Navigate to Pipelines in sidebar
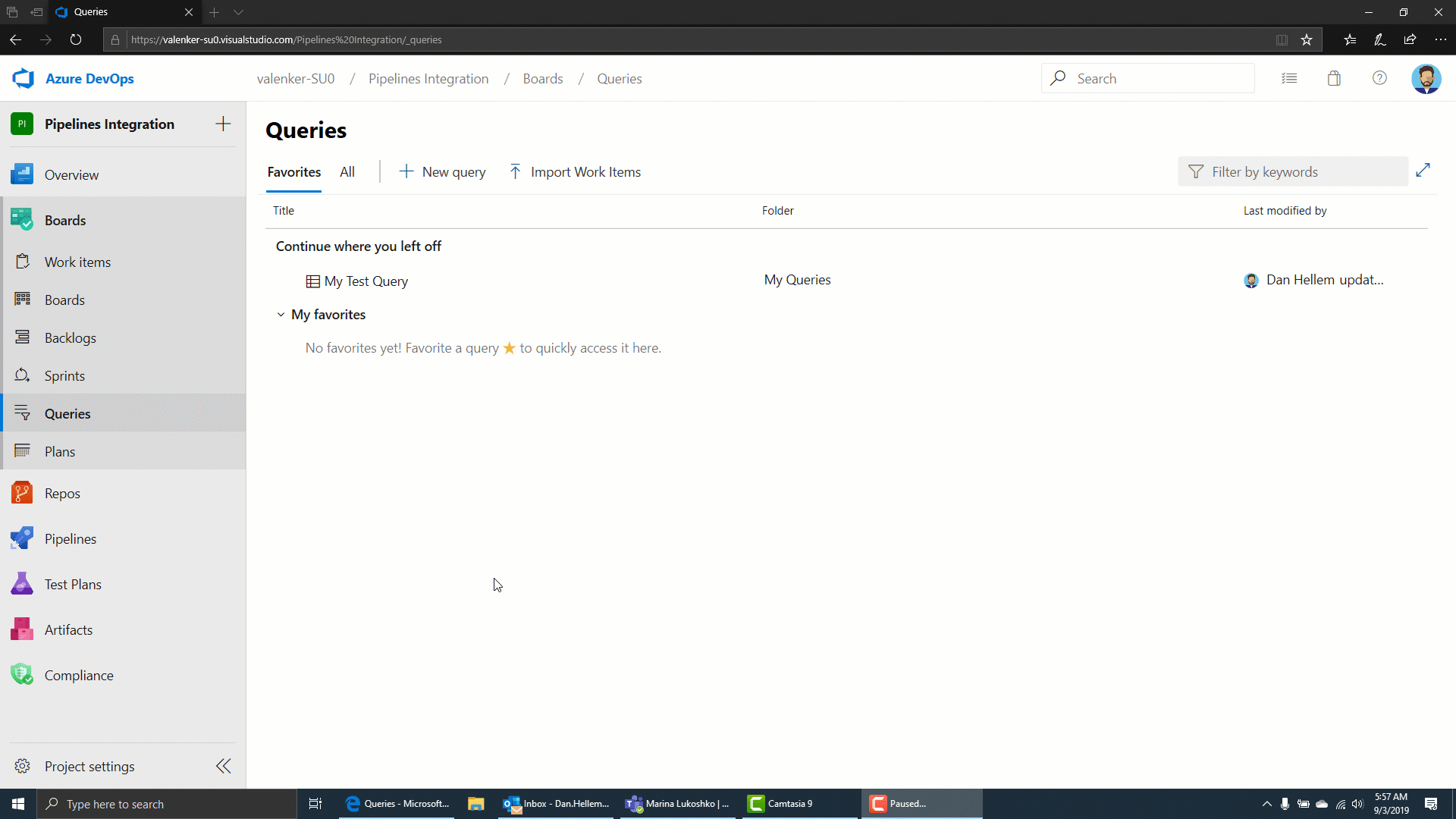1456x819 pixels. [x=70, y=538]
